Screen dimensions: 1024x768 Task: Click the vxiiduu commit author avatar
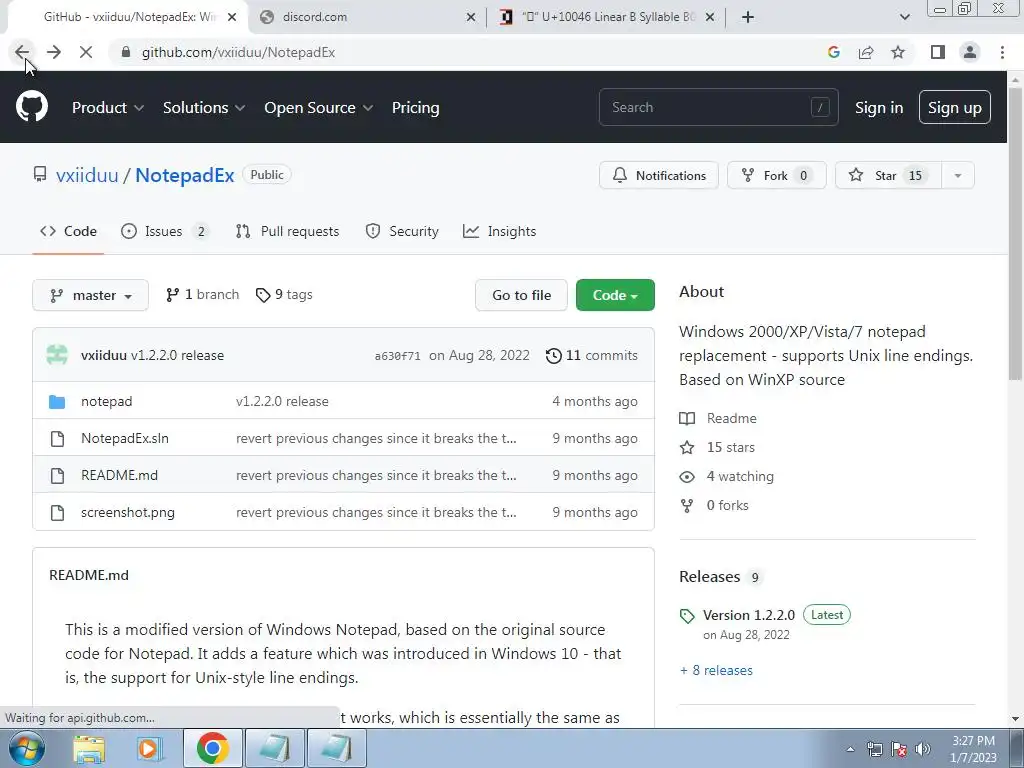tap(57, 355)
